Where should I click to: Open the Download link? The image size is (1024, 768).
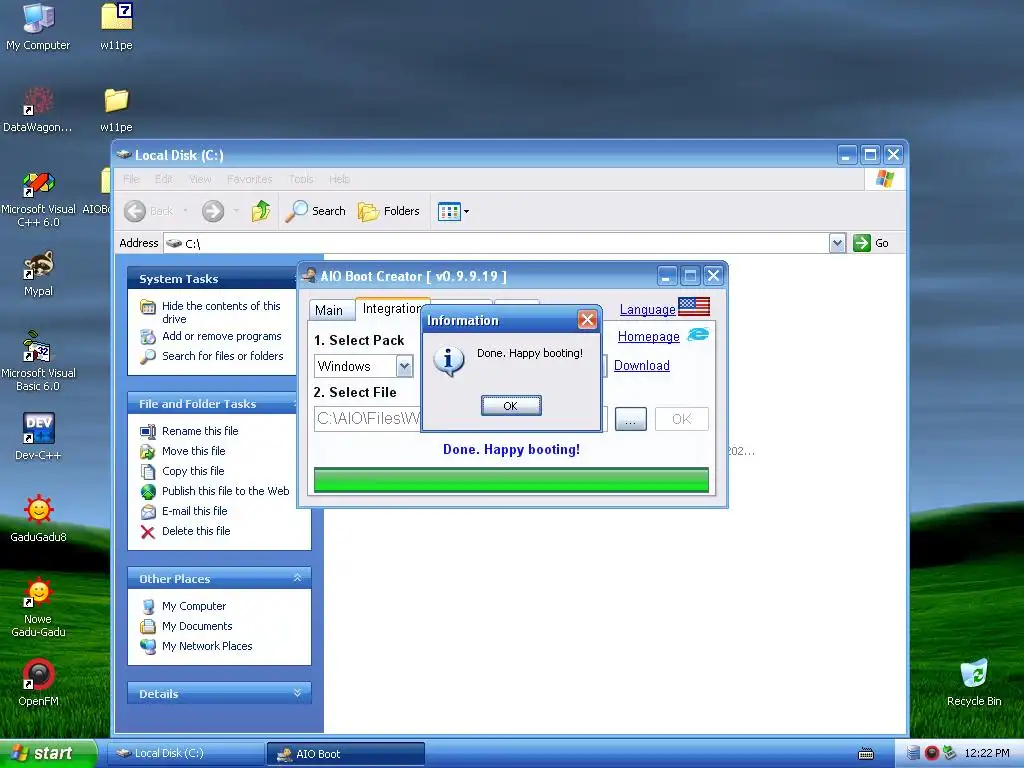click(641, 366)
